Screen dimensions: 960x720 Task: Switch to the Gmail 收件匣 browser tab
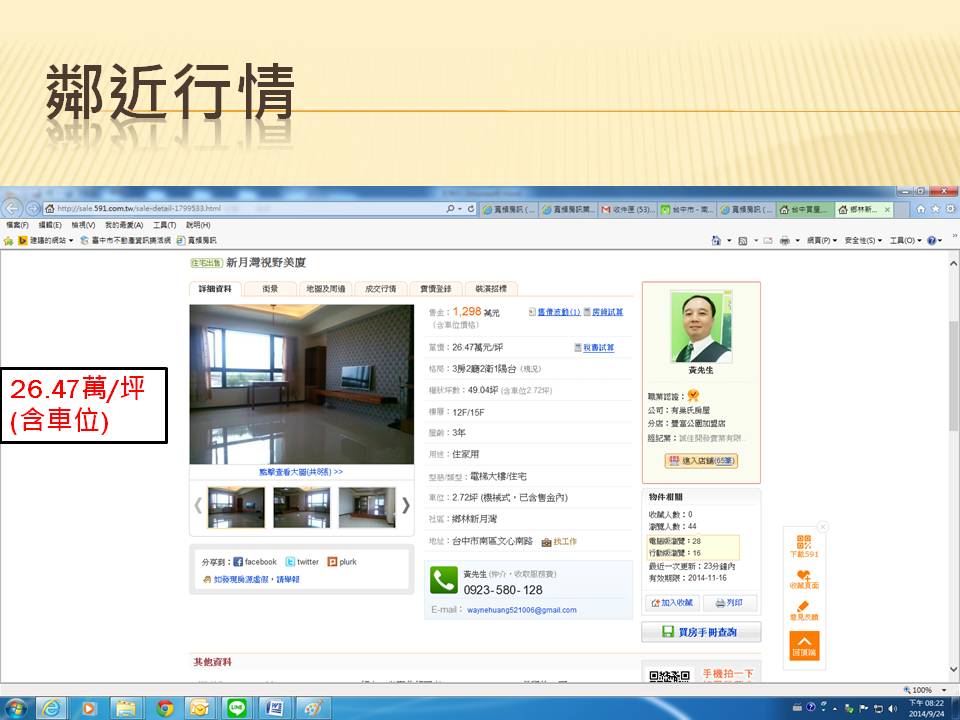pos(628,209)
